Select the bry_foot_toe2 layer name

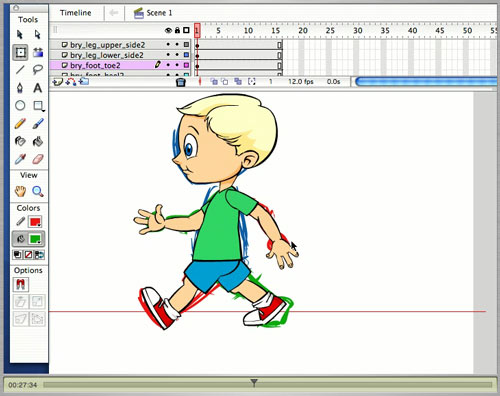95,65
